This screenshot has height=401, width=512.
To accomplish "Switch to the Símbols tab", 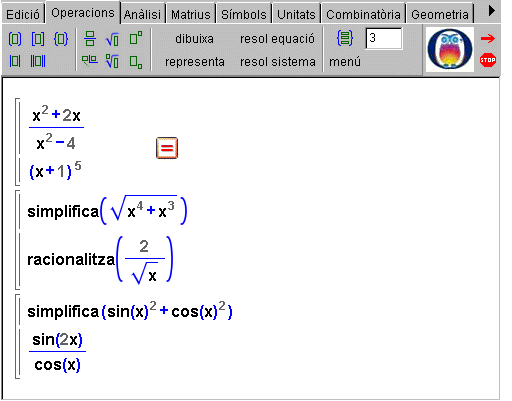I will point(244,15).
